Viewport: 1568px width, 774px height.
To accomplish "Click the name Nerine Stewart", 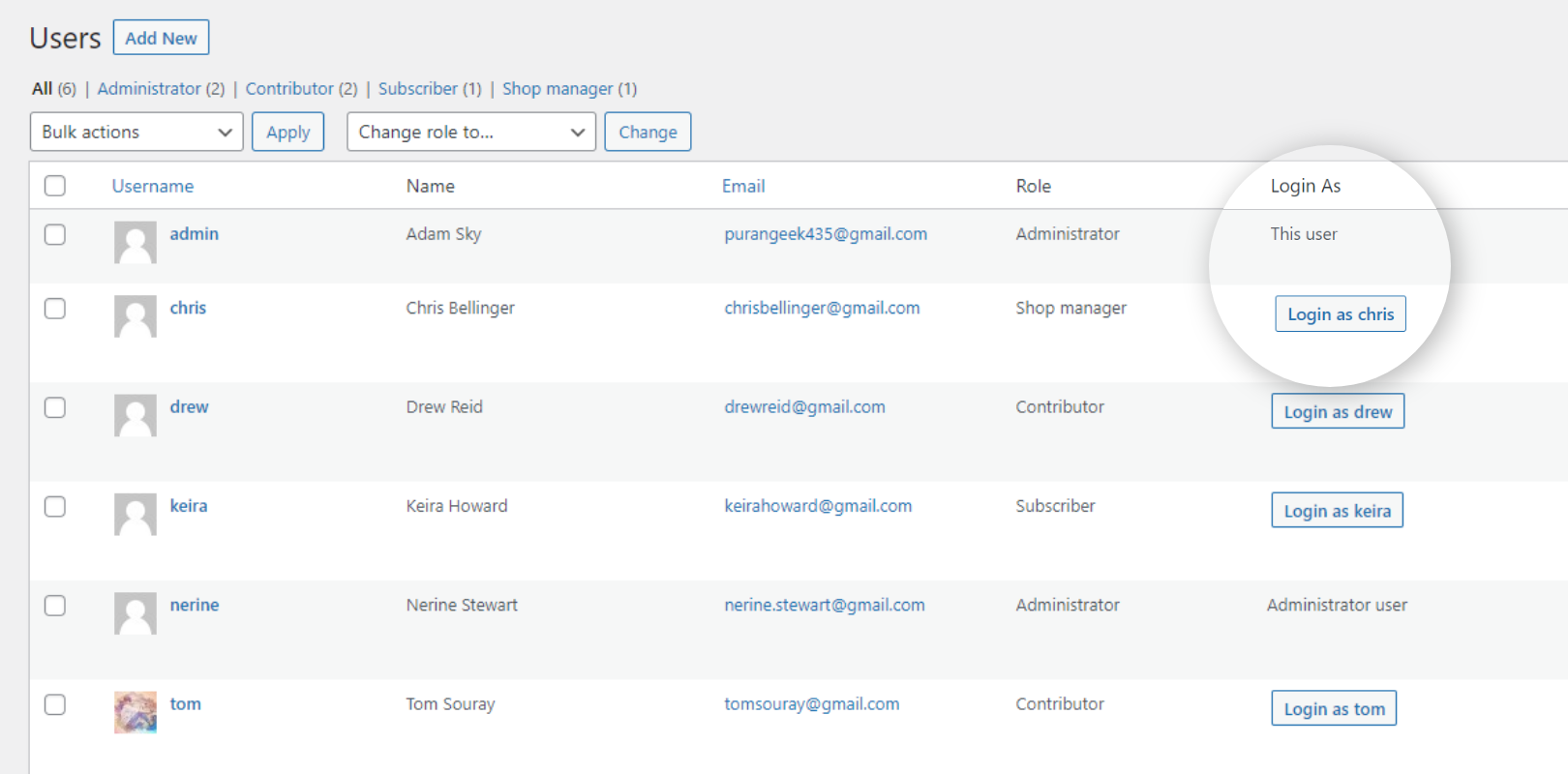I will click(x=462, y=605).
